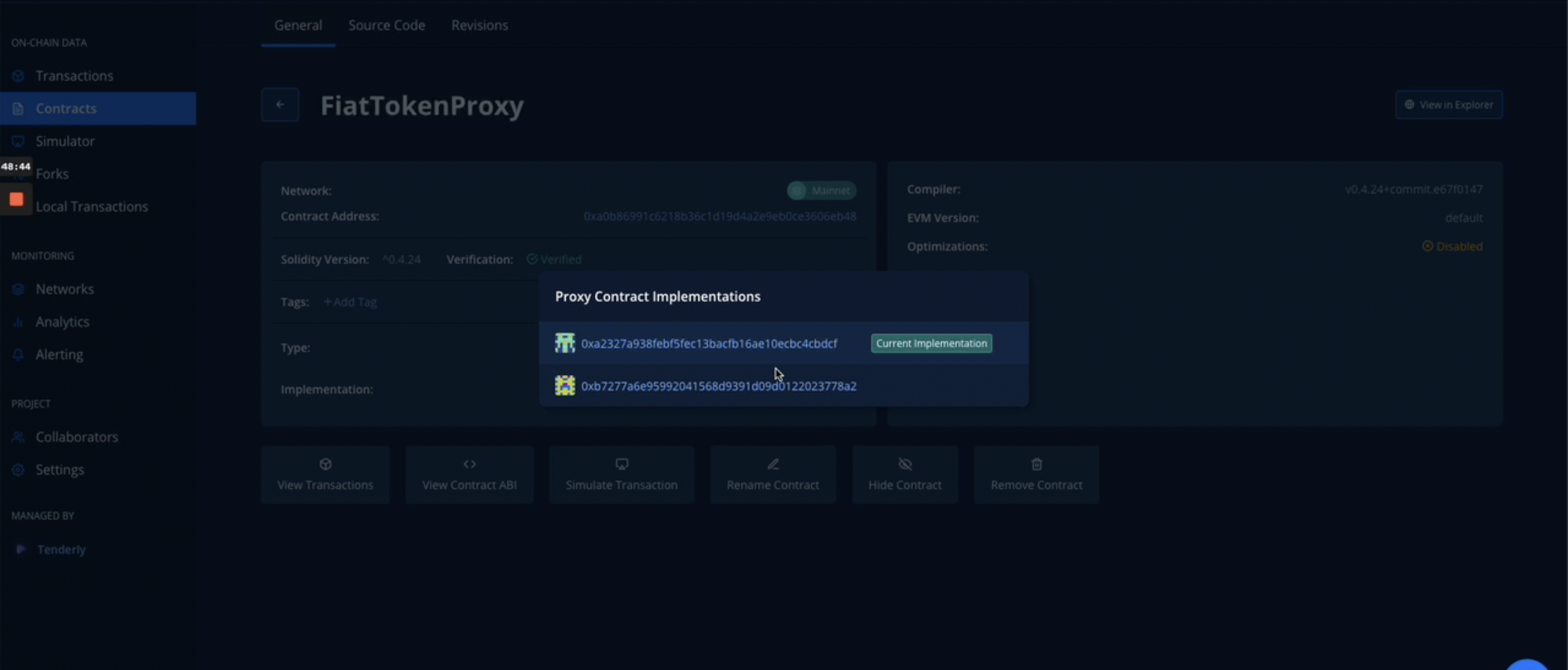Open Collaborators project page

pyautogui.click(x=77, y=437)
